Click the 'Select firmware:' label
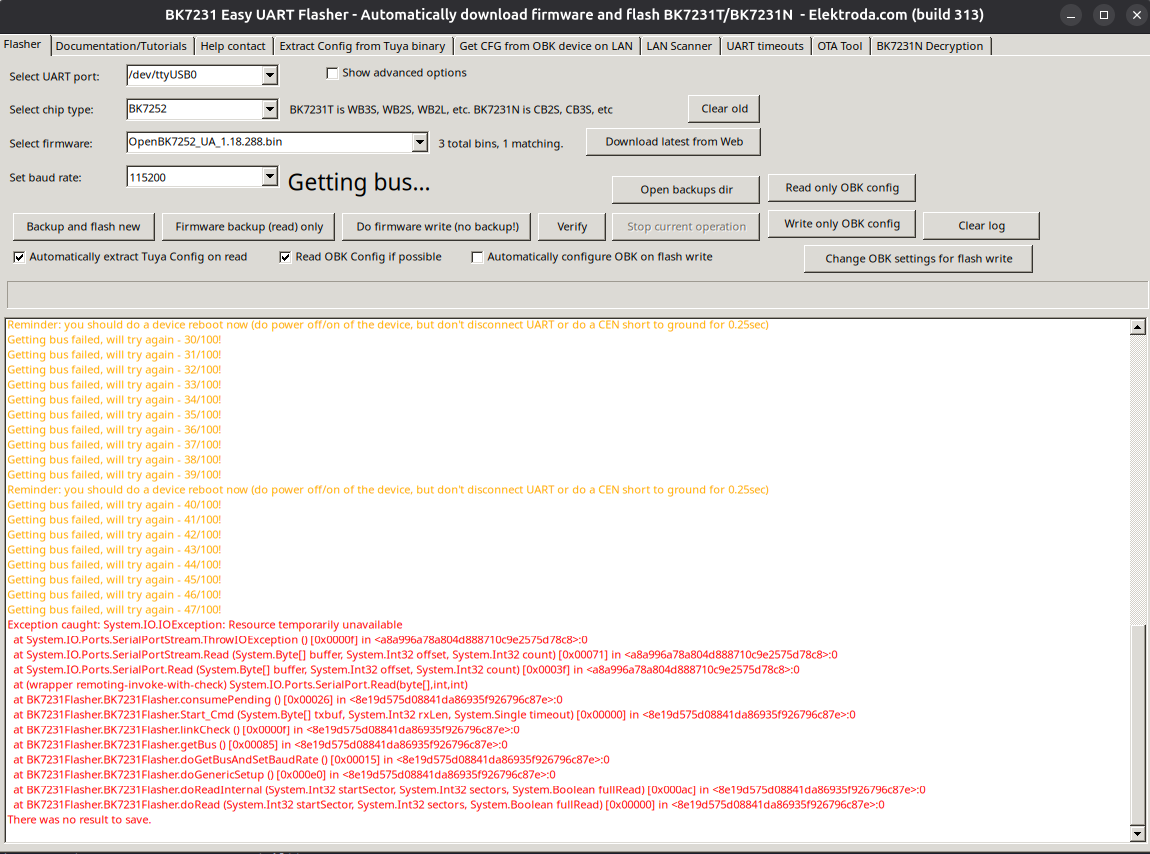Screen dimensions: 1150x854 coord(51,144)
